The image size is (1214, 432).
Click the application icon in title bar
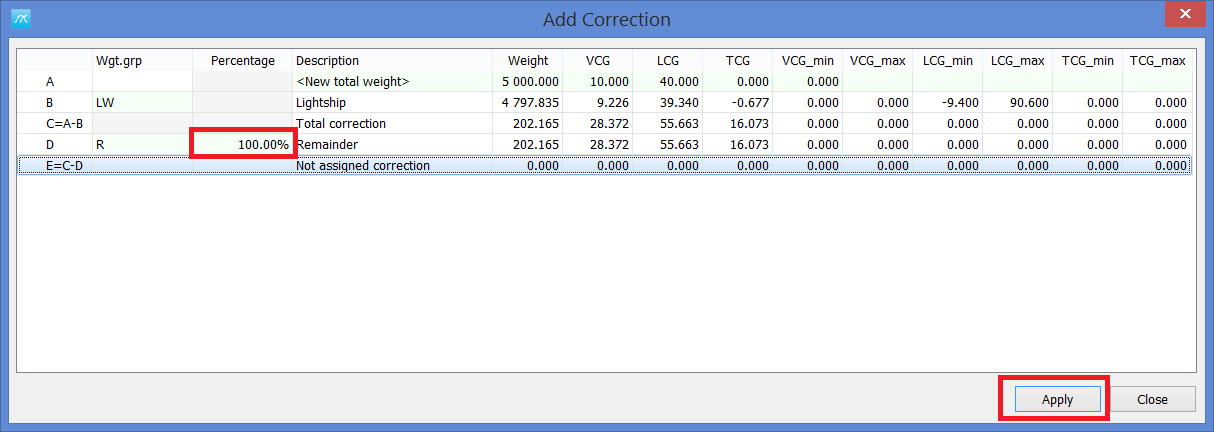click(21, 19)
